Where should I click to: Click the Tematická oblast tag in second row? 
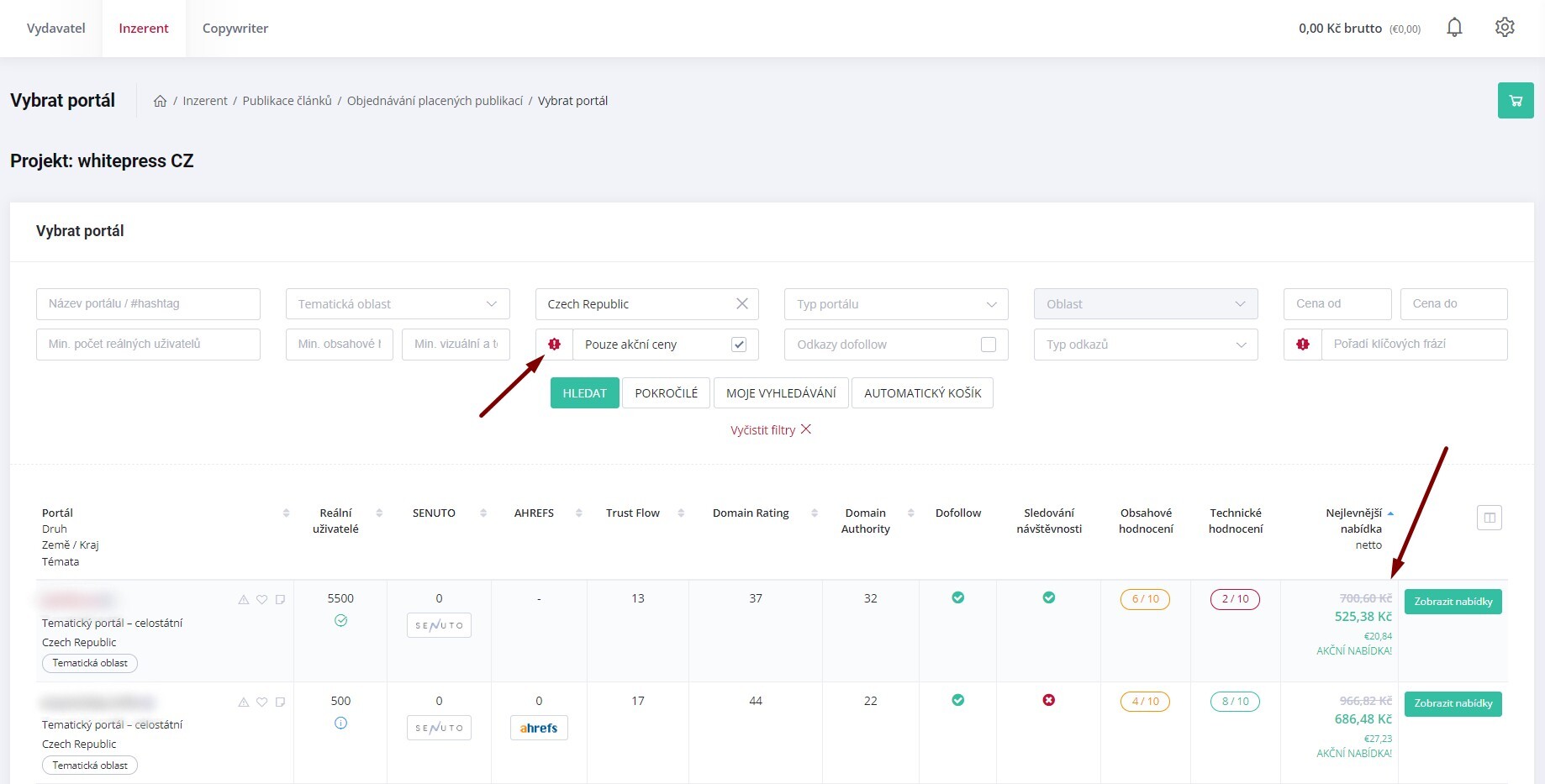tap(90, 766)
